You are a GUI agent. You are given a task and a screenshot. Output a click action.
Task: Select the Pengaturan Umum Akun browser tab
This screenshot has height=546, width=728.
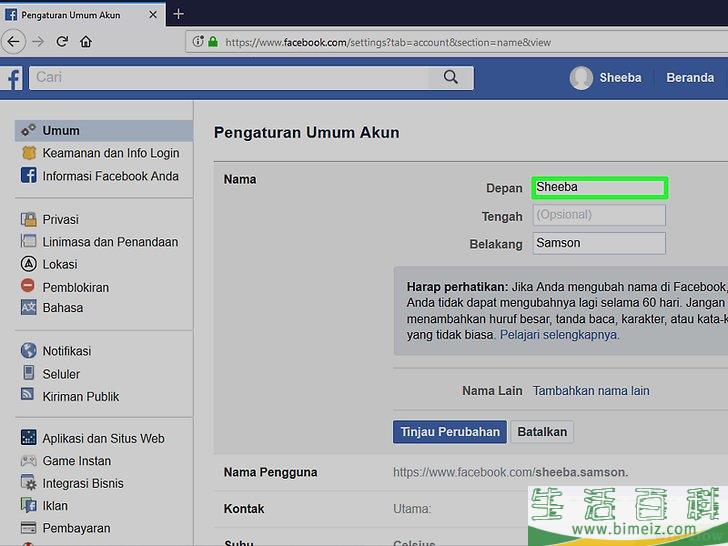(x=82, y=14)
